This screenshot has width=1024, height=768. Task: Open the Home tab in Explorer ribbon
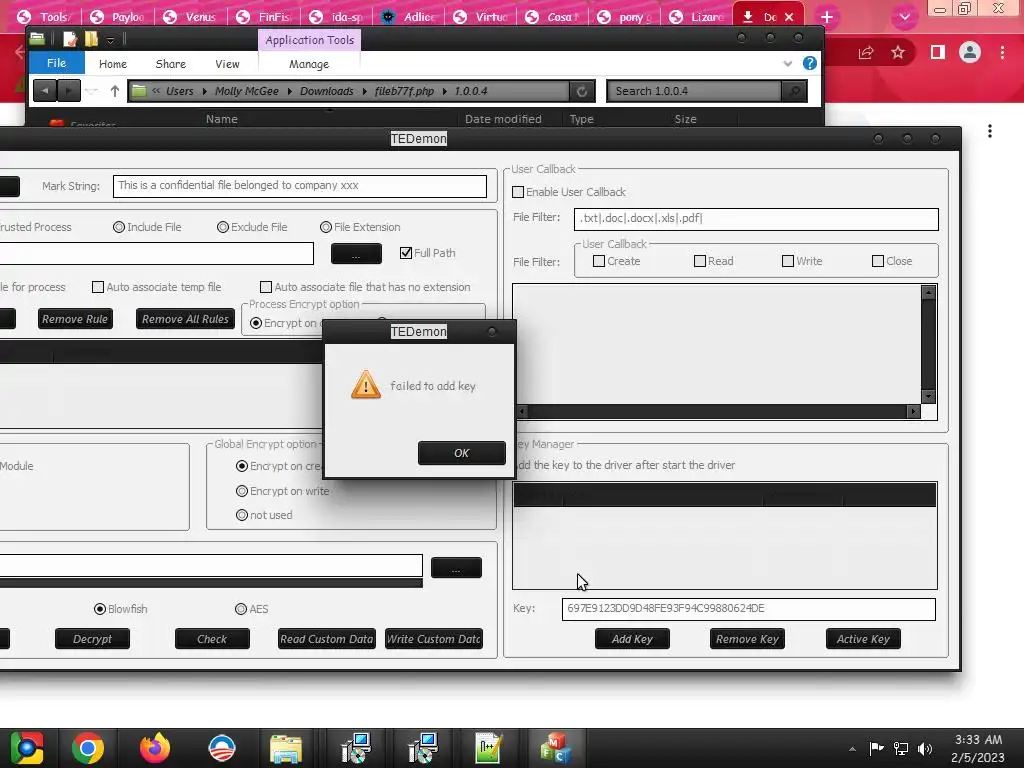point(113,64)
